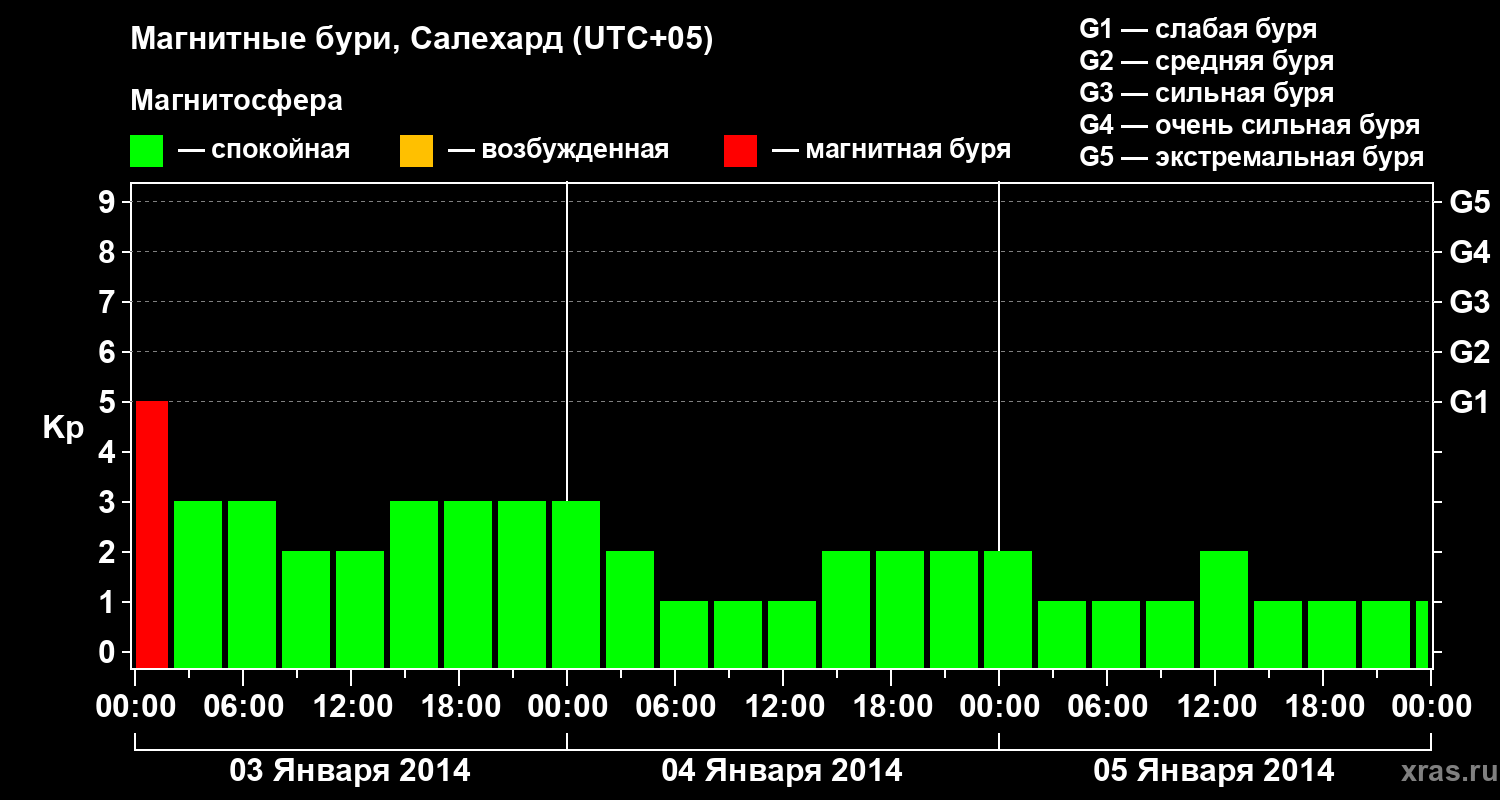This screenshot has height=800, width=1500.
Task: Click the '05 Января 2014' date label
Action: [x=1214, y=771]
